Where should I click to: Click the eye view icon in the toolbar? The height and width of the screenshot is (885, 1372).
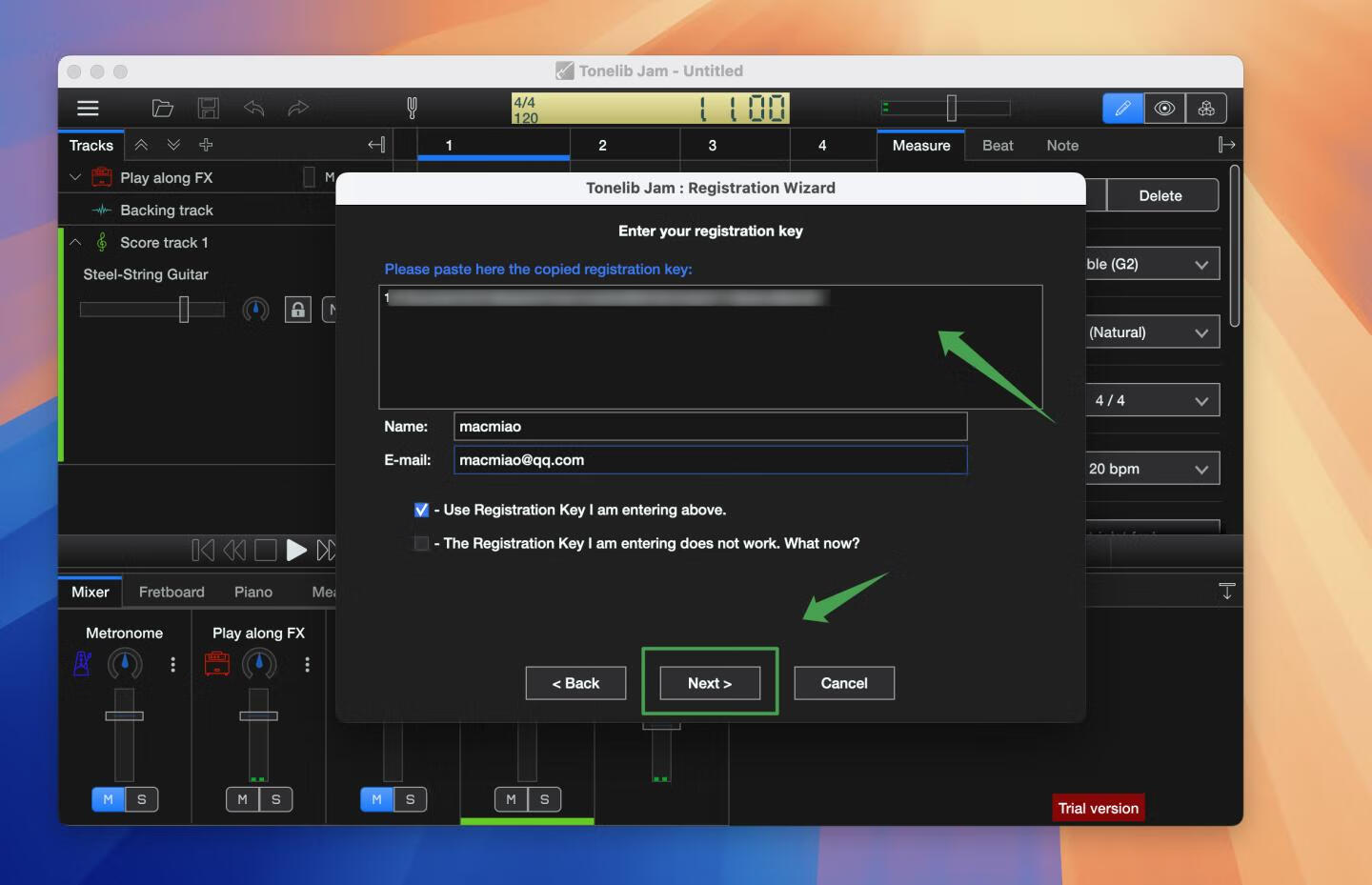coord(1164,108)
